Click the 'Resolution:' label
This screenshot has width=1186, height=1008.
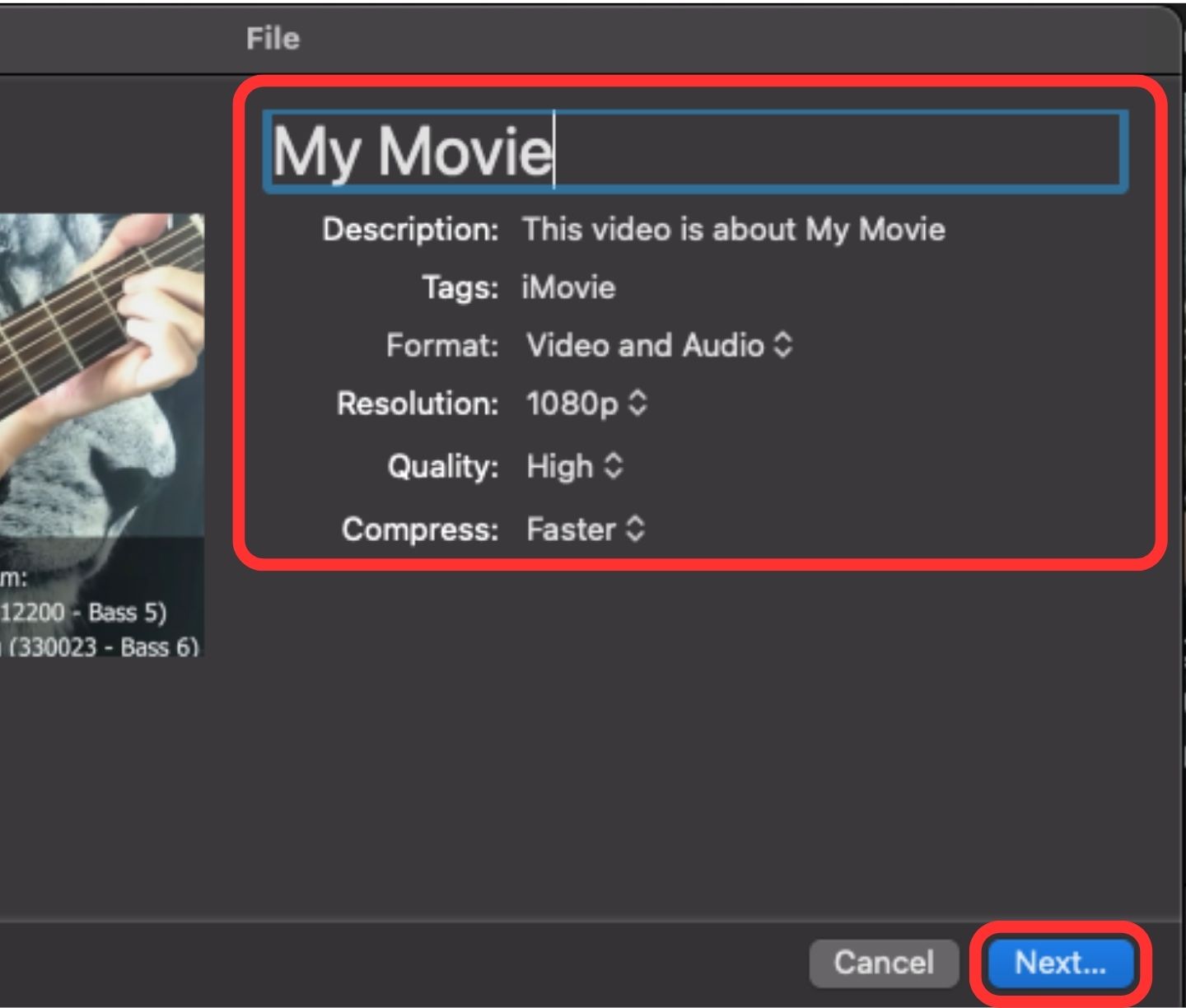[x=418, y=404]
